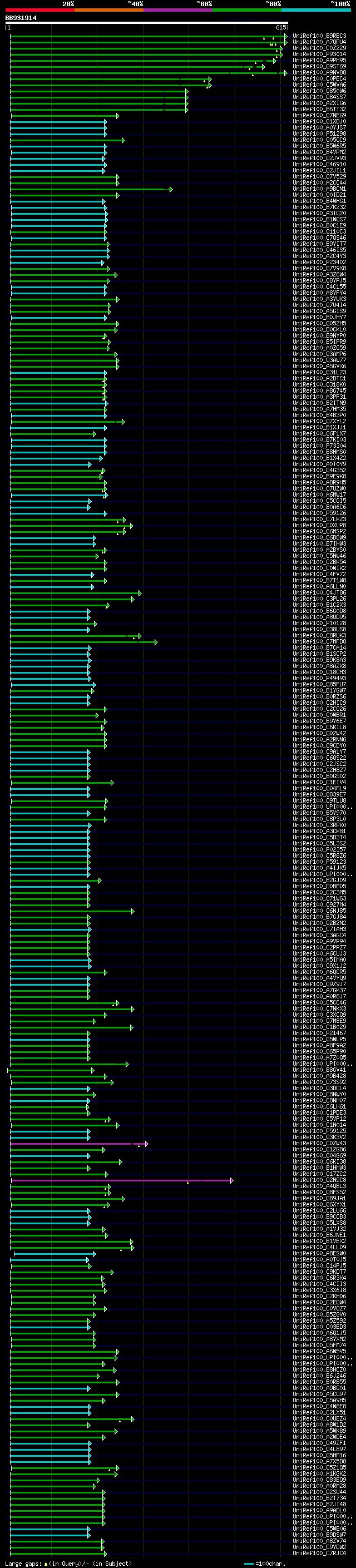Screen dimensions: 356x1568
Task: Click label UniRef100_Q83EQ9
Action: pos(319,1480)
